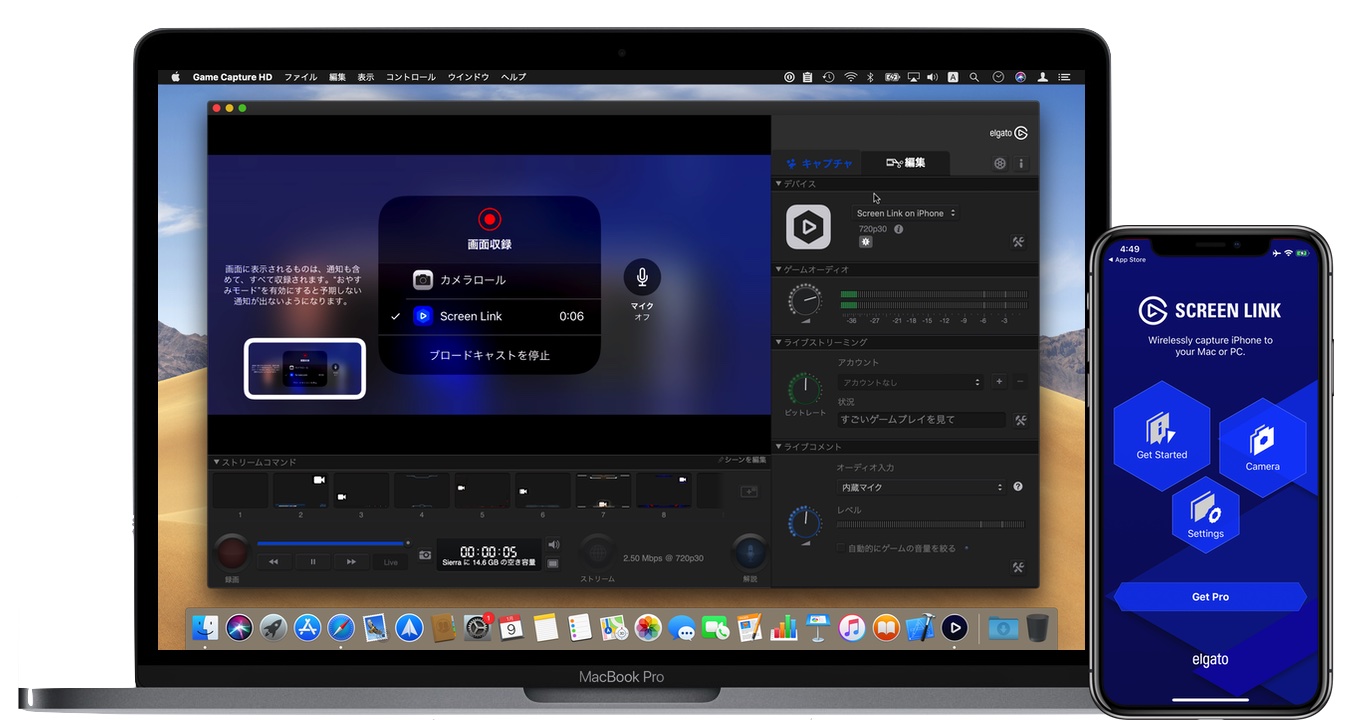The width and height of the screenshot is (1360, 720).
Task: Take a snapshot with the camera icon
Action: pos(425,554)
